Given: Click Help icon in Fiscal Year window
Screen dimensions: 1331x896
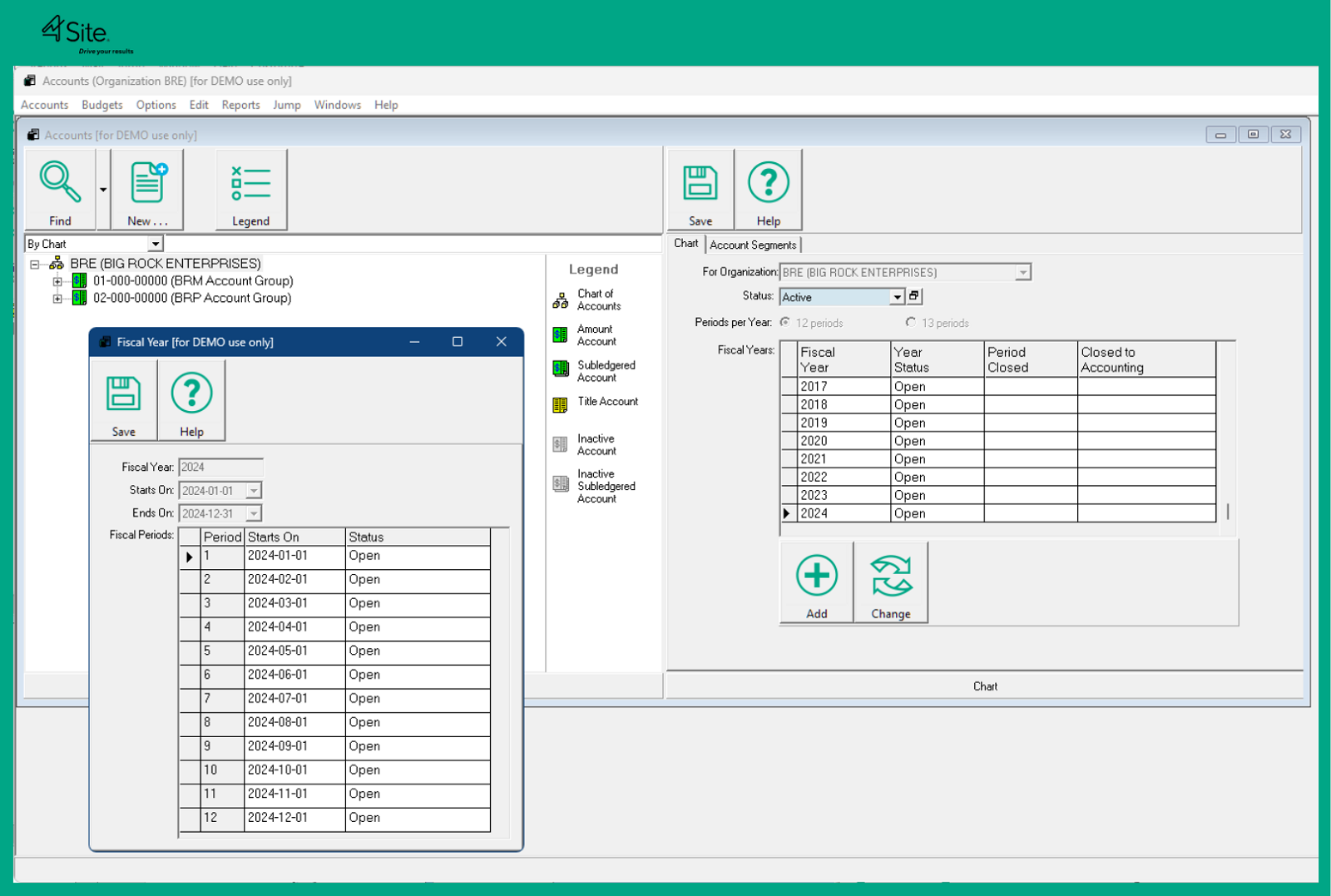Looking at the screenshot, I should [191, 393].
